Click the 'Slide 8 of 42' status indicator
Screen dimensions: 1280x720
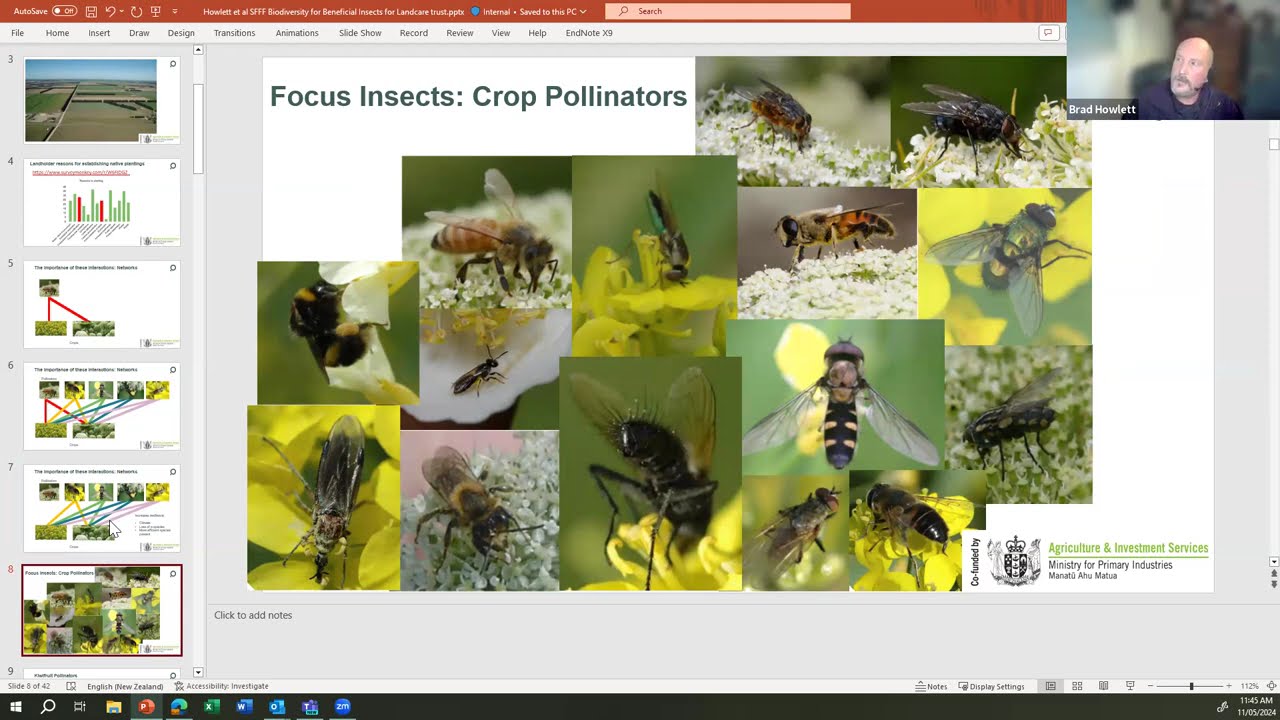29,686
